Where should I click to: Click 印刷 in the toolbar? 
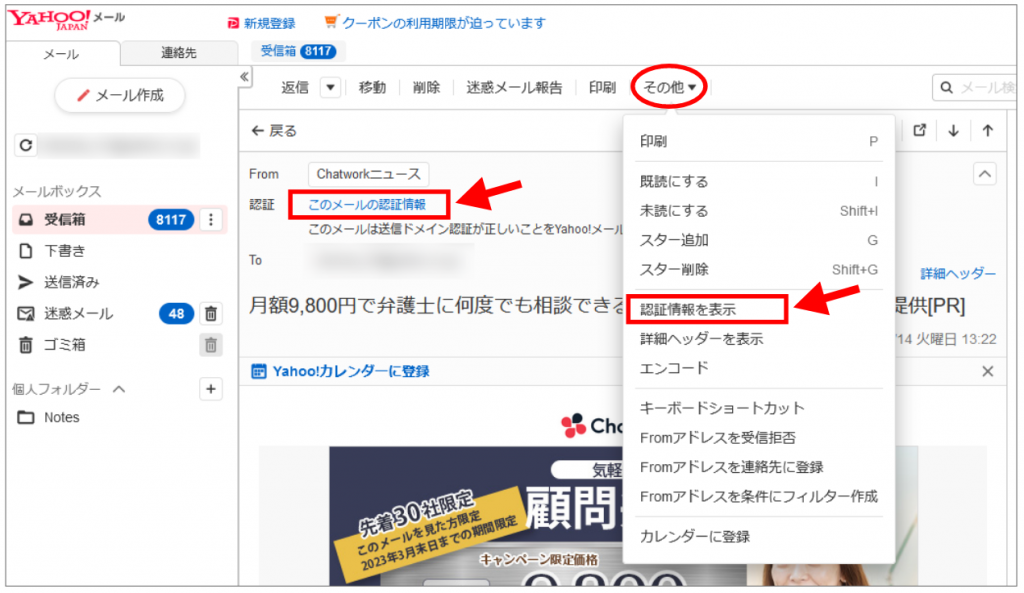coord(602,88)
